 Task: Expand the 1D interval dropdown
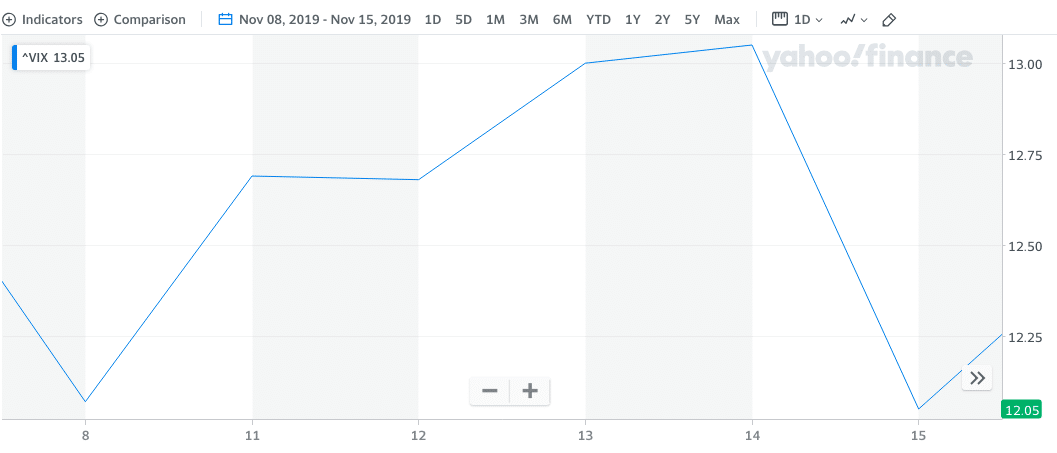[x=807, y=20]
